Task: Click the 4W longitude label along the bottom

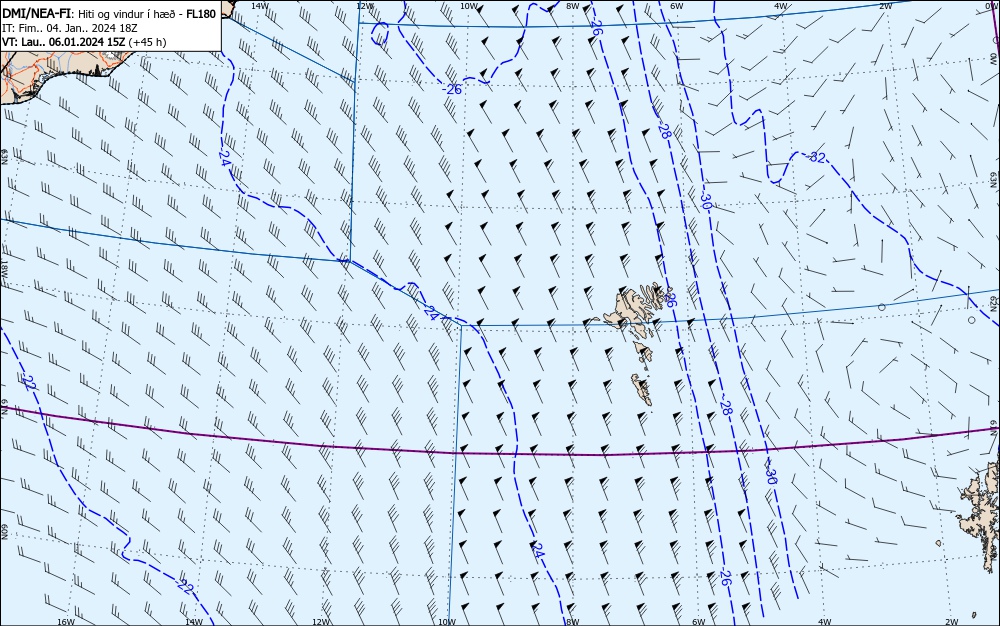Action: [825, 622]
